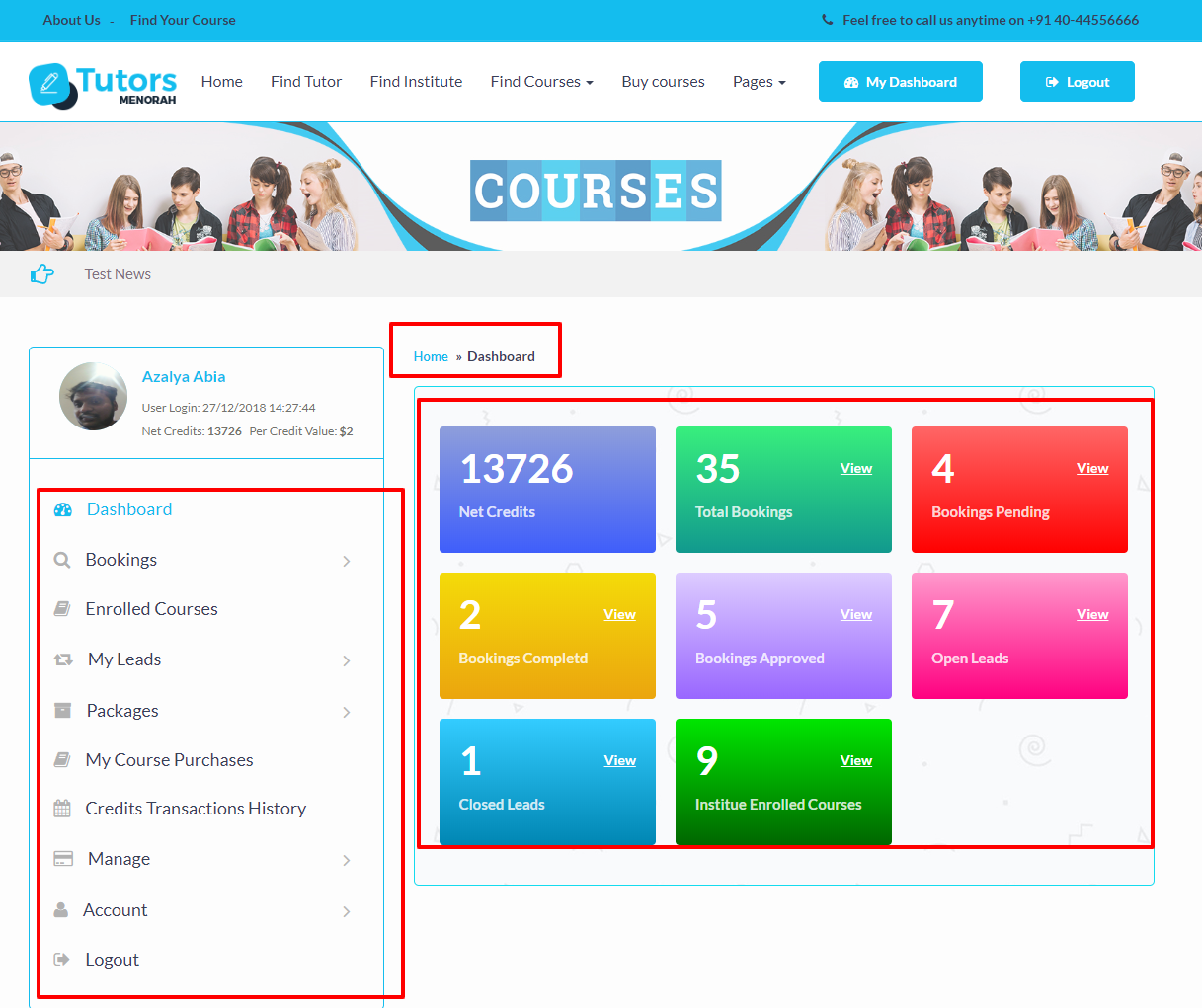Click the calendar icon beside Credits Transactions History
Viewport: 1202px width, 1008px height.
[x=62, y=809]
